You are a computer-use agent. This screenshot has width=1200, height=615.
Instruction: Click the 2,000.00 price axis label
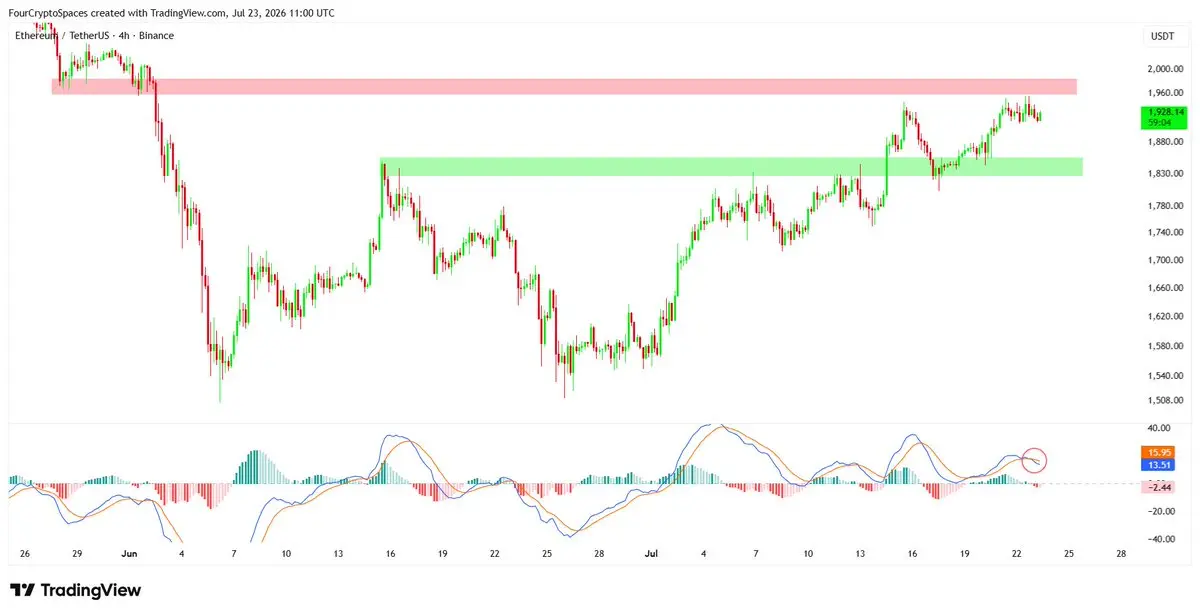(1164, 69)
